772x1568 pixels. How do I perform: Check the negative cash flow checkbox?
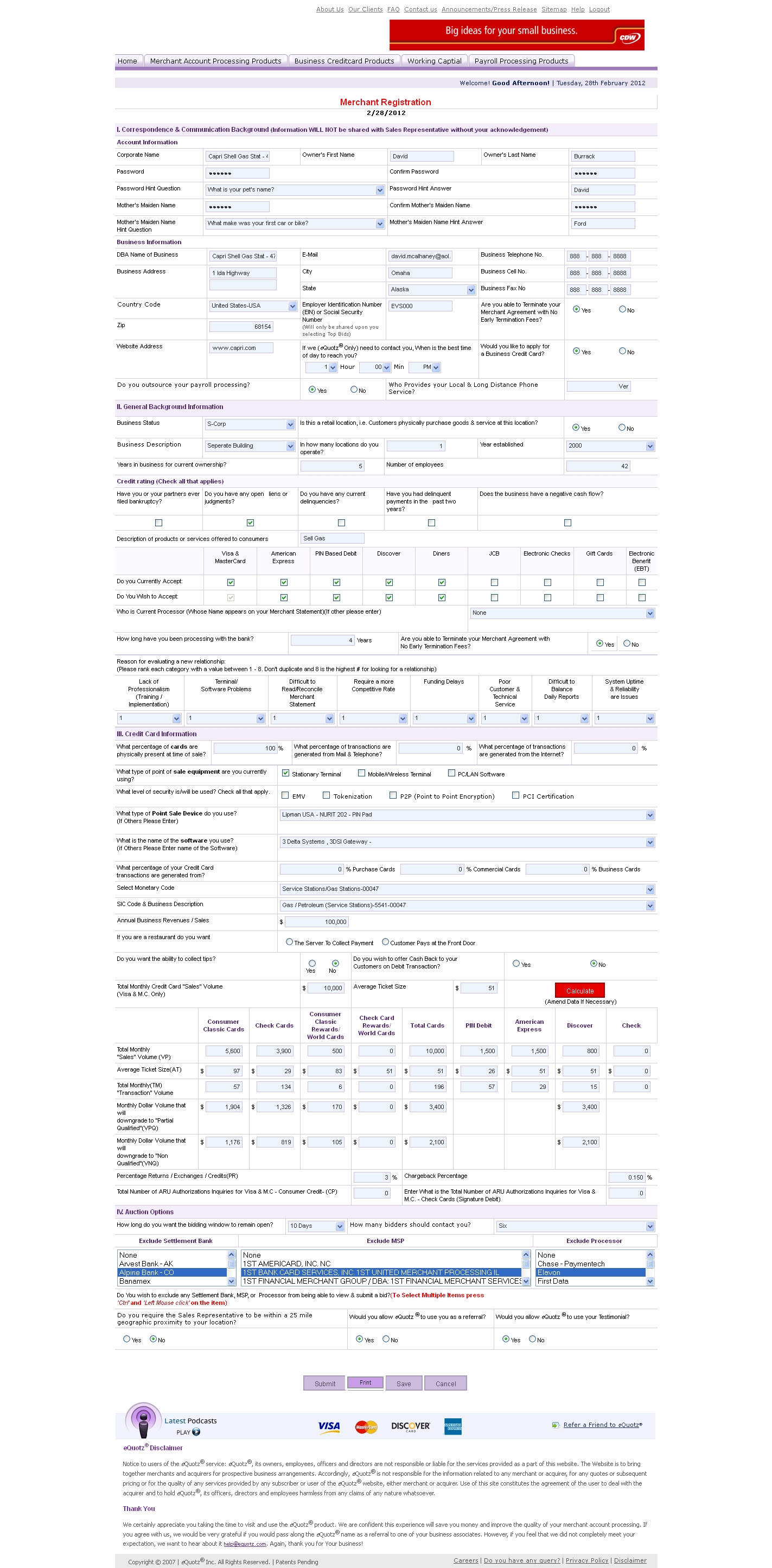pos(567,523)
